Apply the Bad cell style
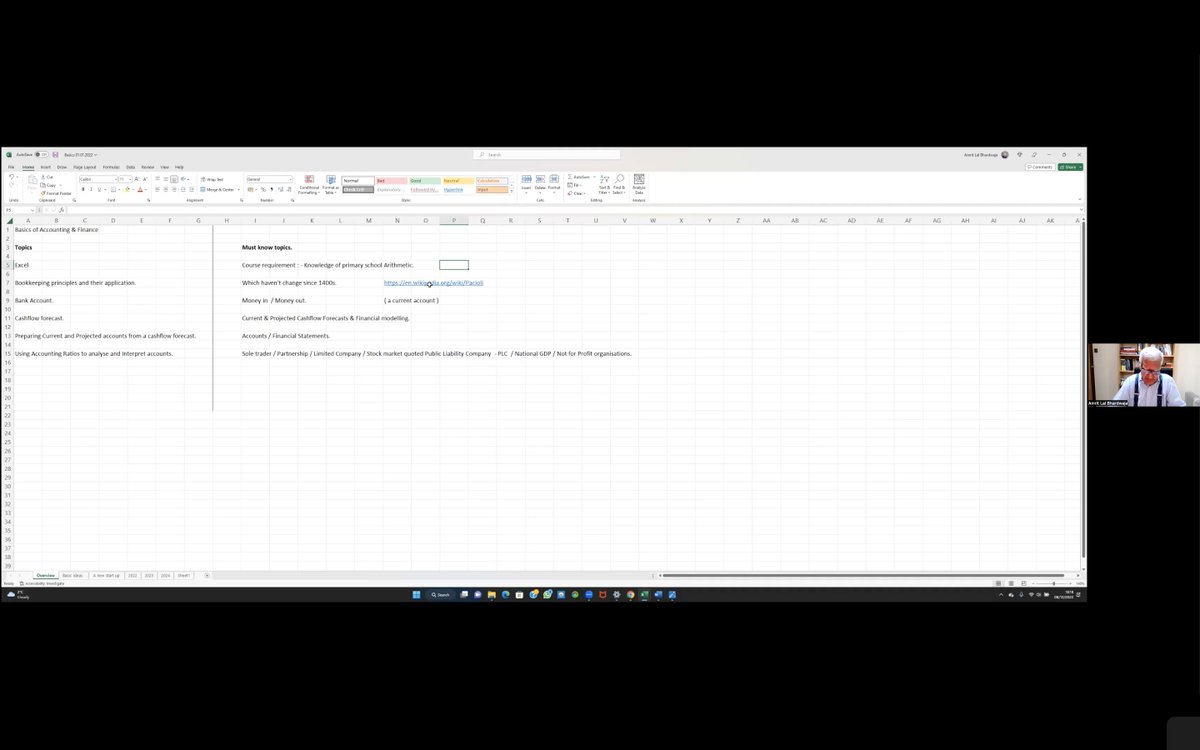The height and width of the screenshot is (750, 1200). click(391, 180)
